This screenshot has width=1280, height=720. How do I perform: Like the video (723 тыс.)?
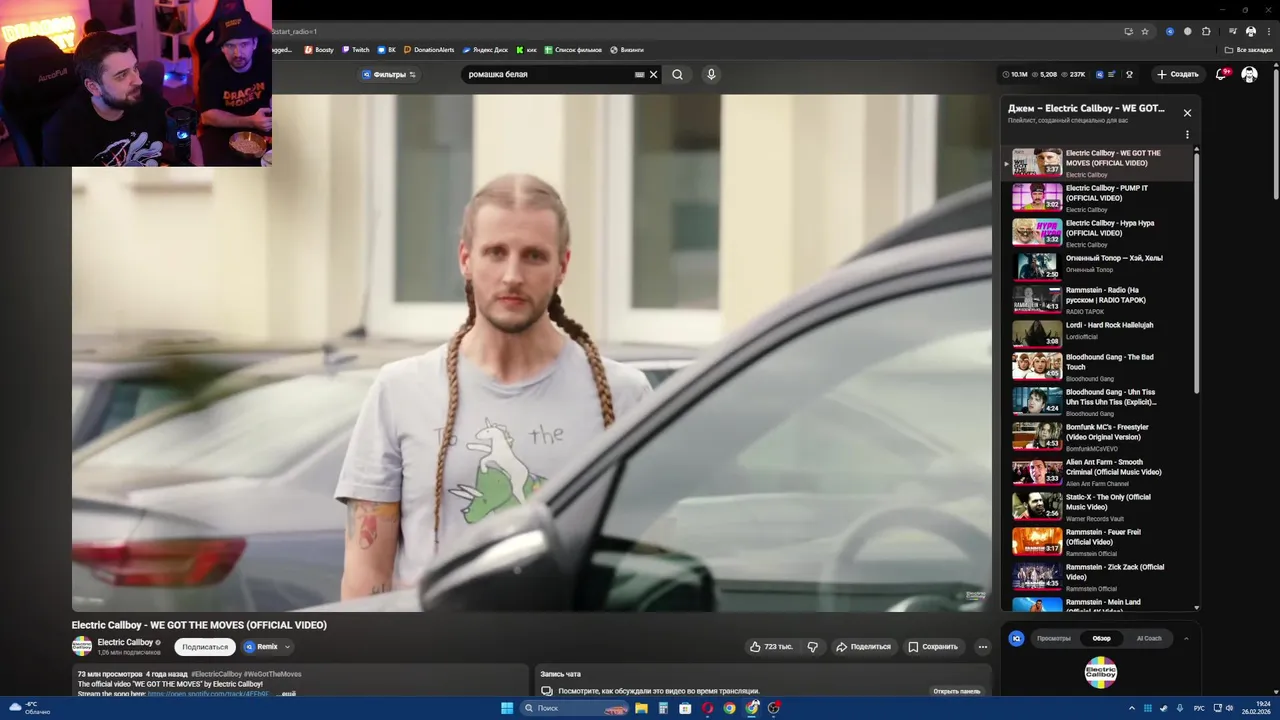click(771, 647)
